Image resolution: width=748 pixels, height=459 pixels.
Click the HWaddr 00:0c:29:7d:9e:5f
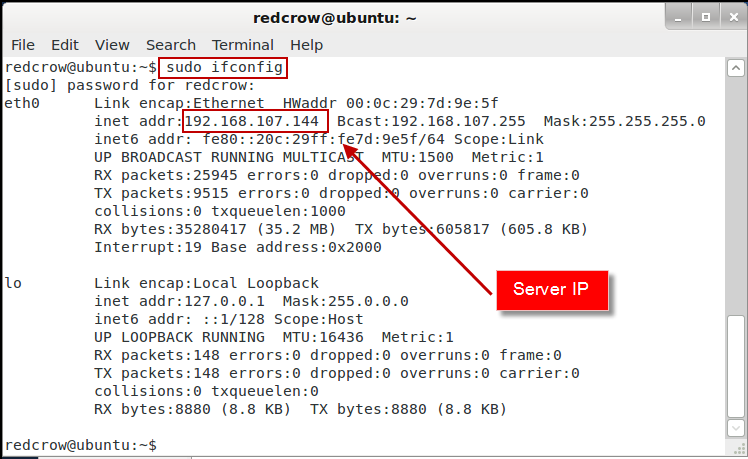[391, 103]
